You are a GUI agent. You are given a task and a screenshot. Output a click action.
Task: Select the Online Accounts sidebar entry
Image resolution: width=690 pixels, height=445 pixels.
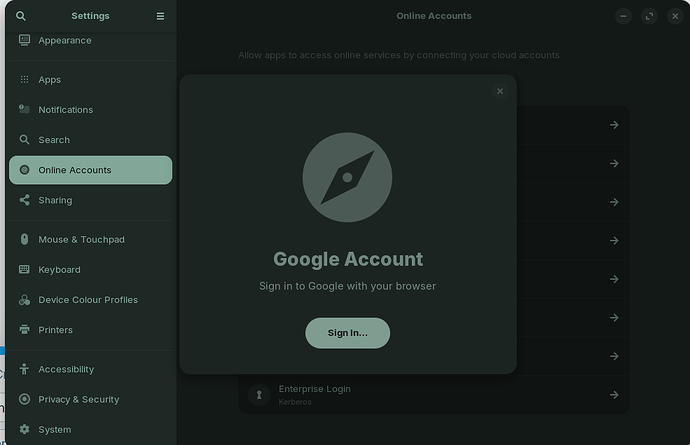91,169
